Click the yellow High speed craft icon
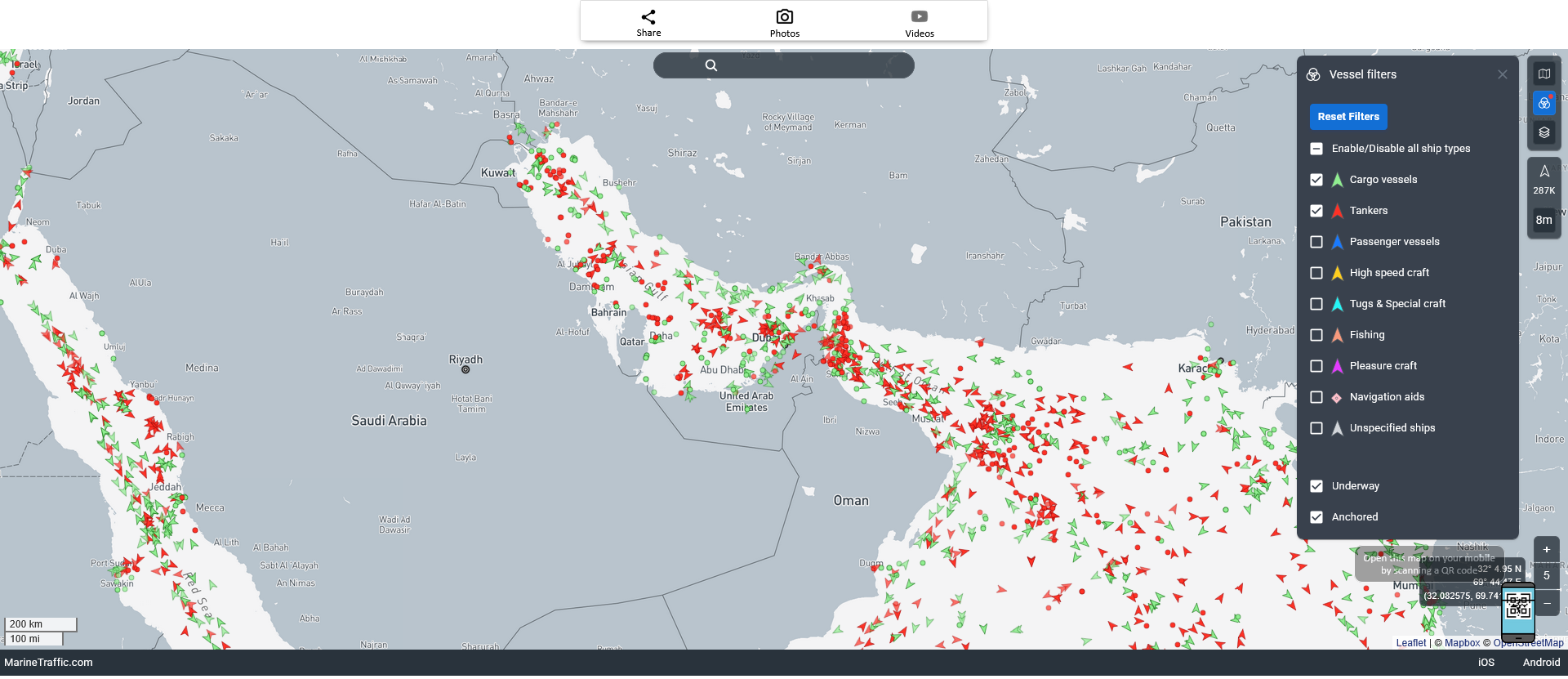1568x679 pixels. click(x=1338, y=273)
